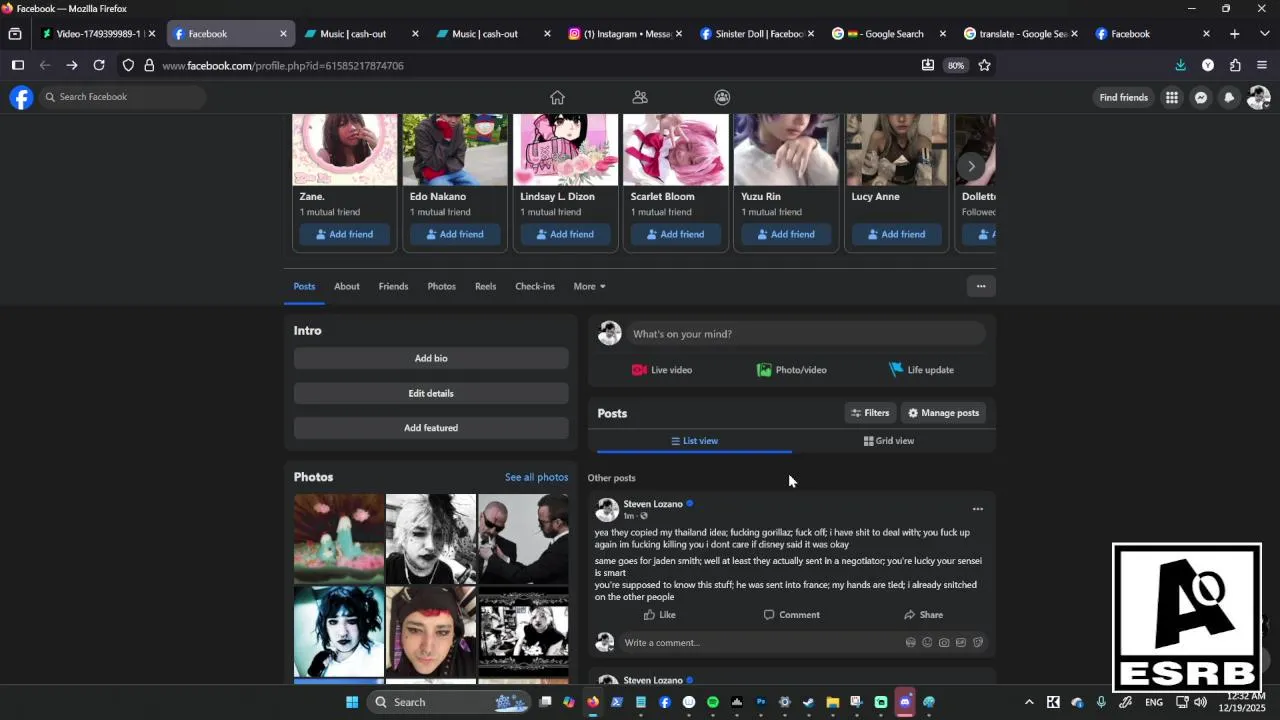Share the Steven Lozano post
This screenshot has height=720, width=1280.
tap(923, 615)
